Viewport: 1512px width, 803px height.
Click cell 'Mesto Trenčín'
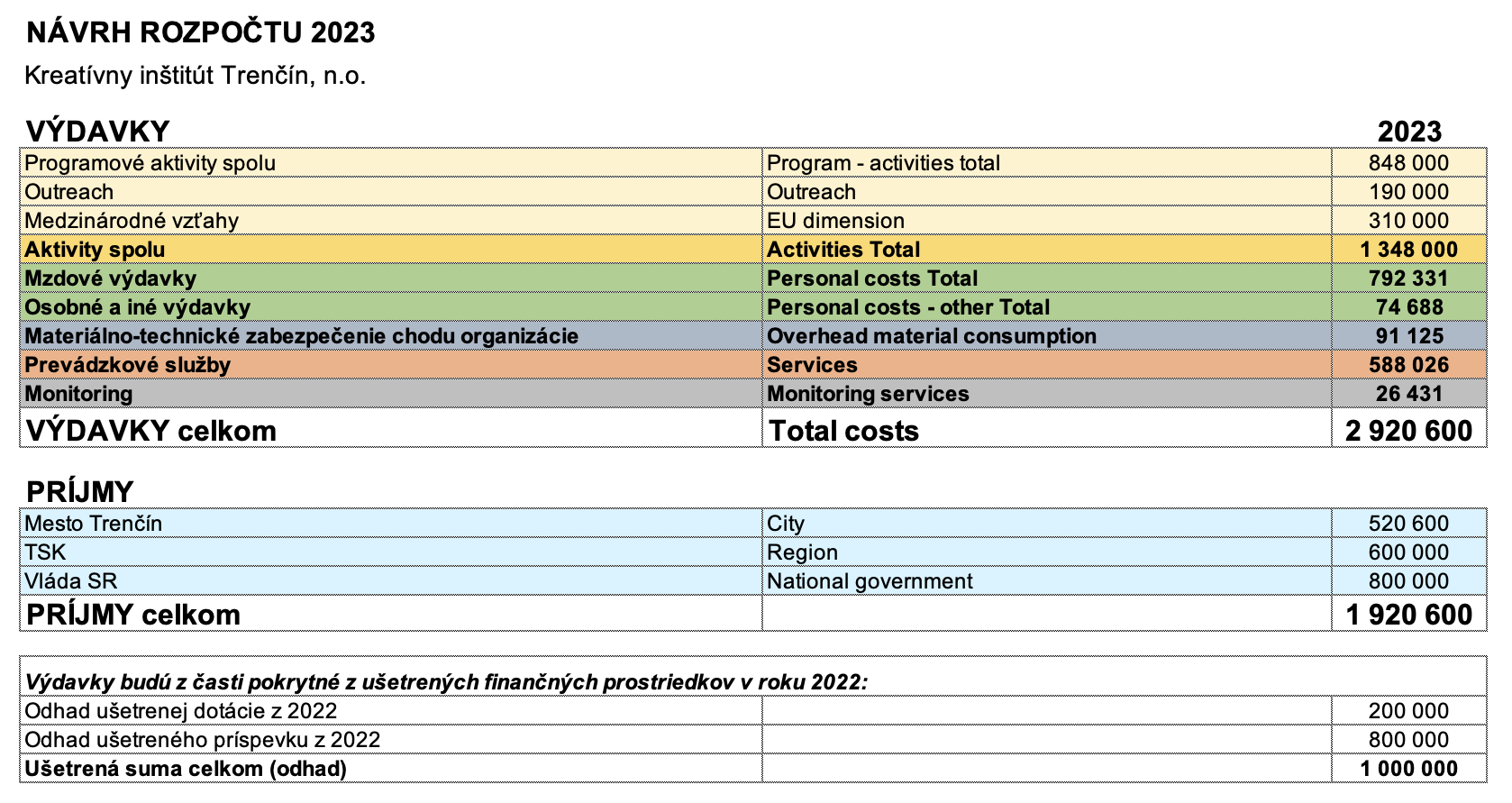pos(391,524)
